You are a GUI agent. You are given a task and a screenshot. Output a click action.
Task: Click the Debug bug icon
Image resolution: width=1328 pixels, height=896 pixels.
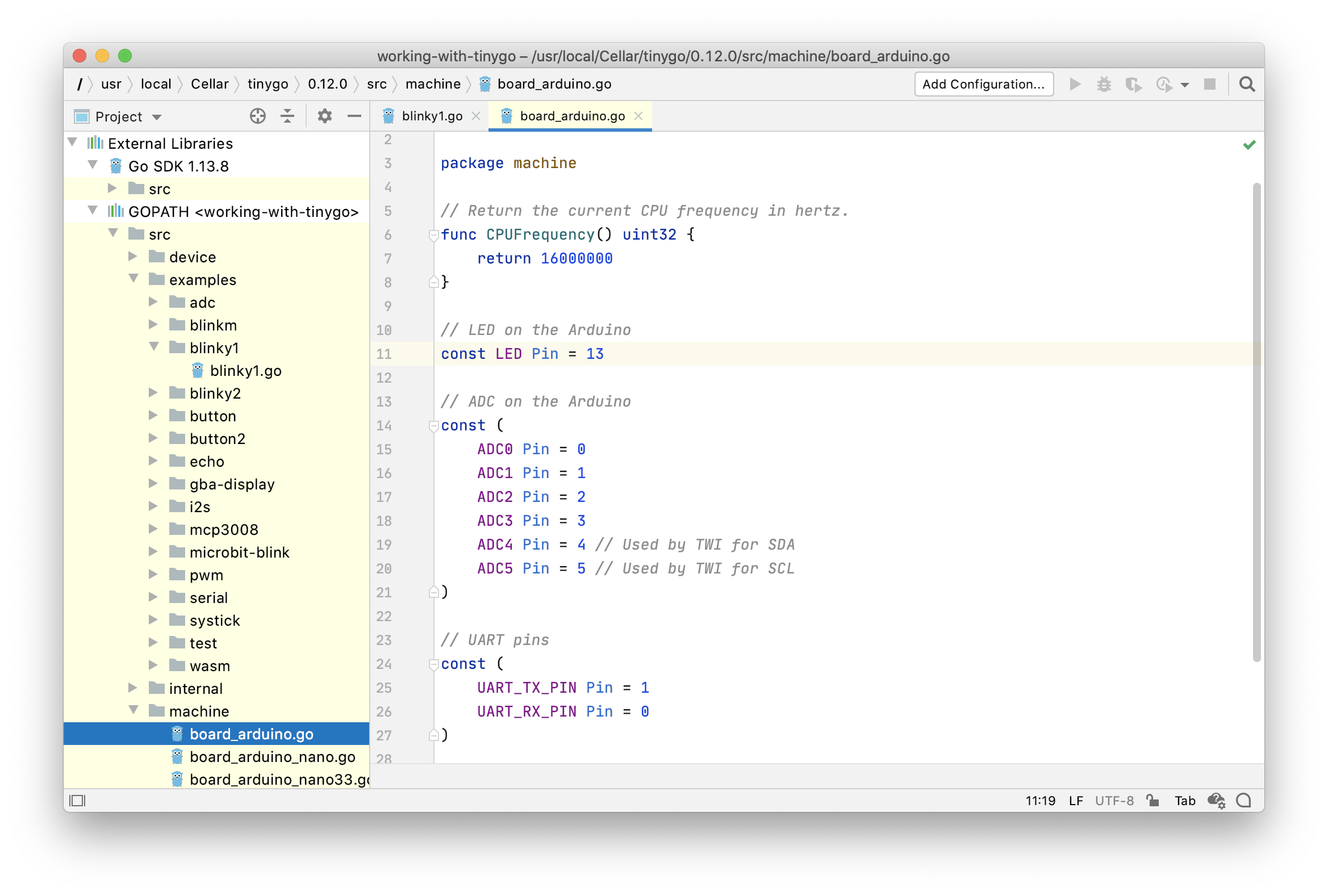(1104, 84)
